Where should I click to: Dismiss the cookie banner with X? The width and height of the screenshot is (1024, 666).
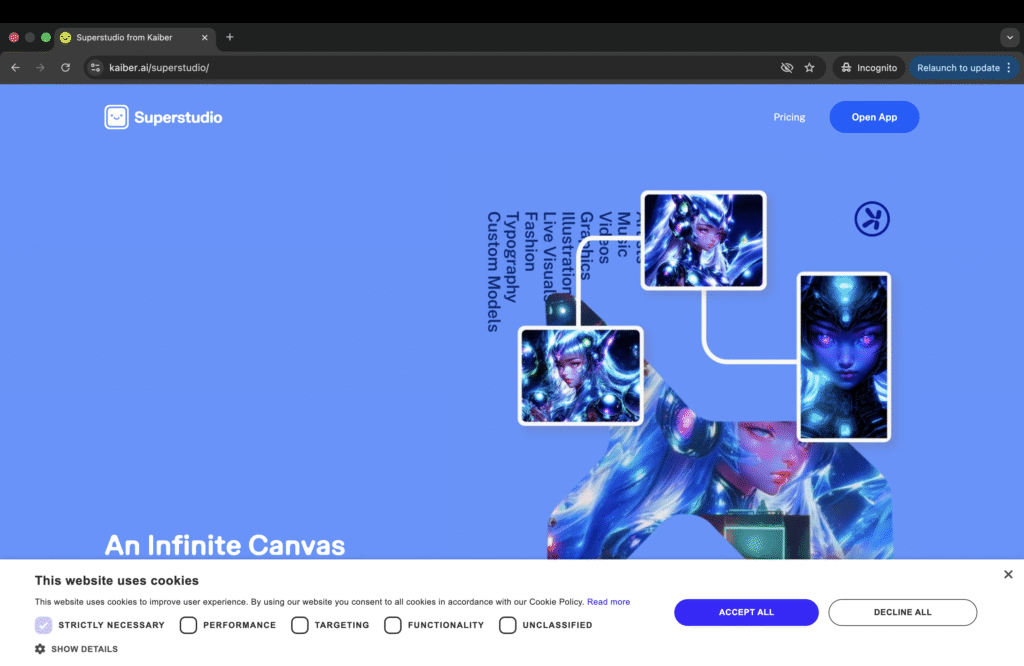pyautogui.click(x=1008, y=574)
